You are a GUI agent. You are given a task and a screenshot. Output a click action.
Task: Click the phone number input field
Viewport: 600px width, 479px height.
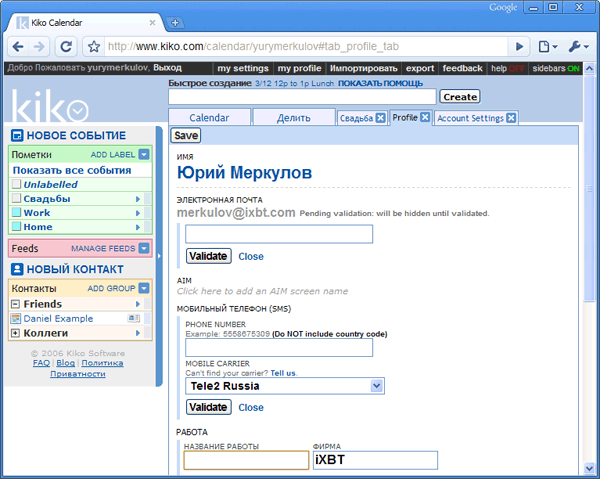[x=279, y=348]
